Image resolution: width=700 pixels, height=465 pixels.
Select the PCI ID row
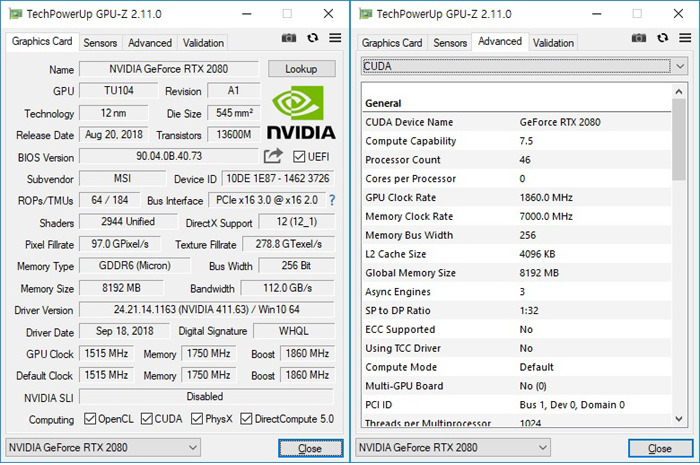coord(516,405)
